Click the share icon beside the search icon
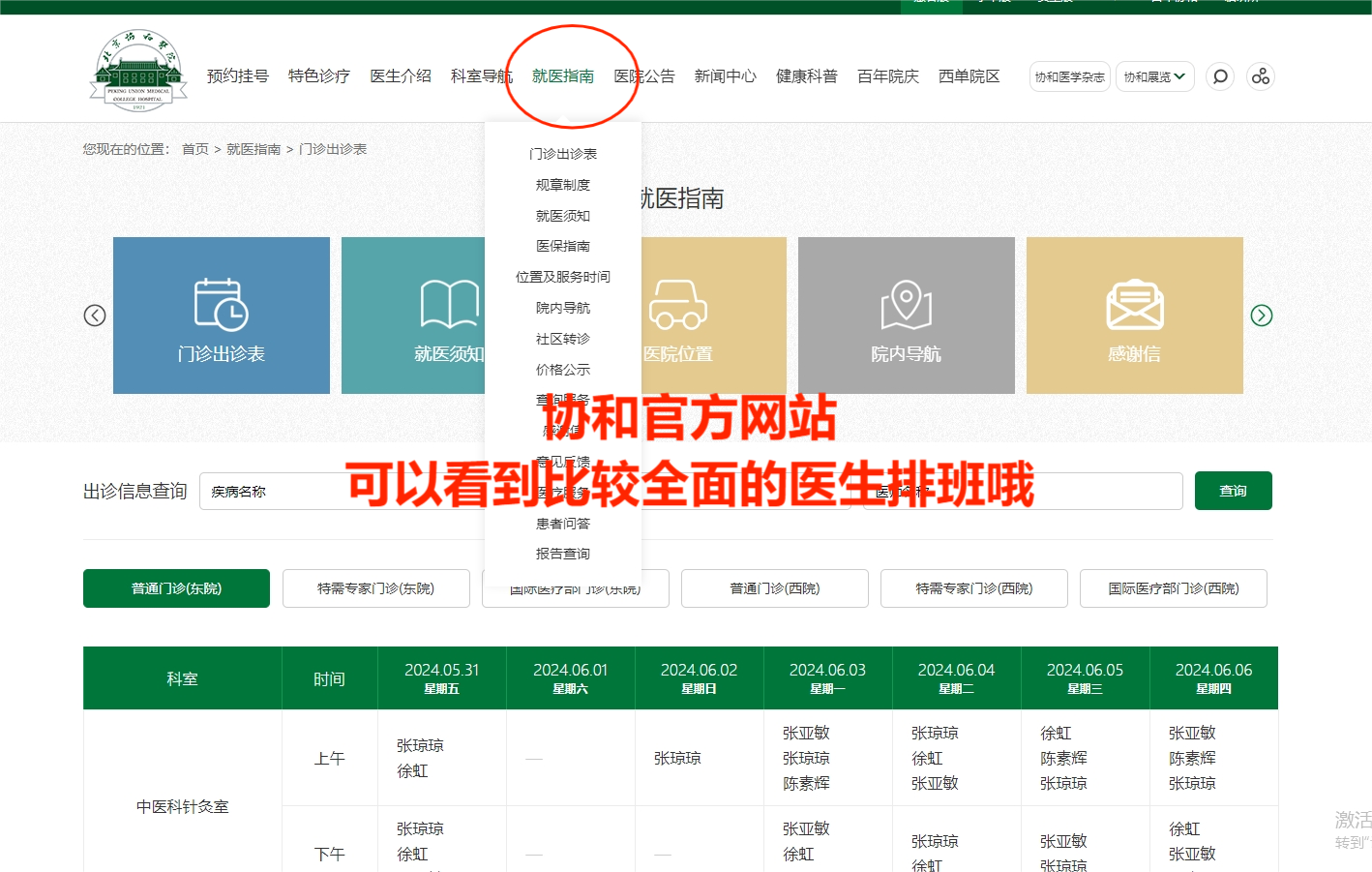Screen dimensions: 1372x872 click(x=1260, y=75)
